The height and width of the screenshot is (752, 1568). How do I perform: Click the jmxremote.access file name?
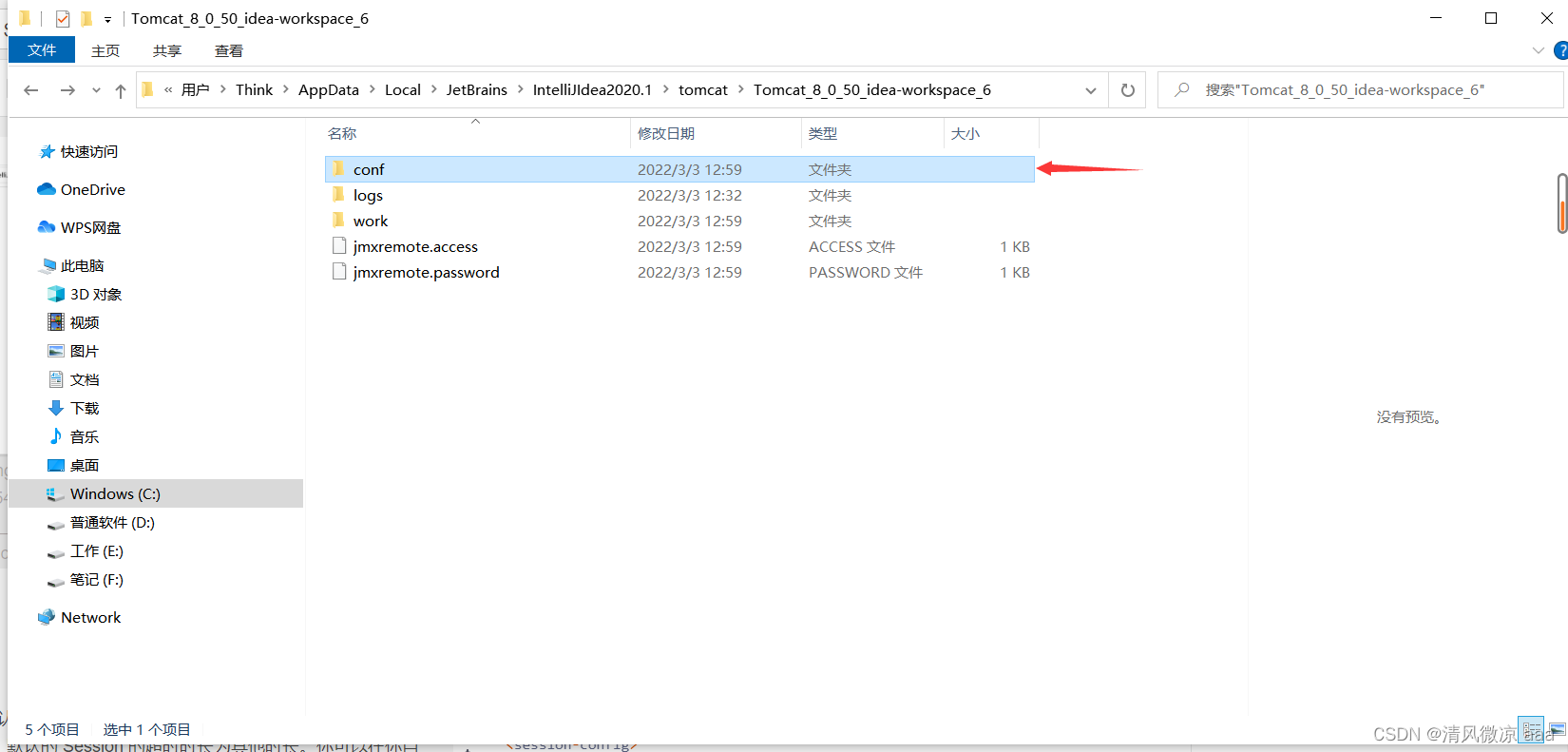[415, 246]
